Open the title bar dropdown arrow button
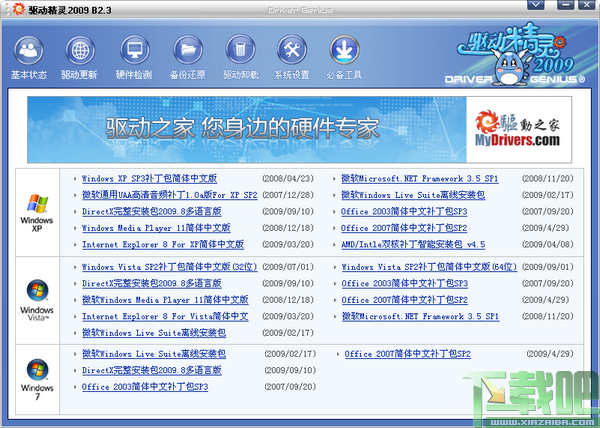Image resolution: width=600 pixels, height=428 pixels. [x=536, y=5]
